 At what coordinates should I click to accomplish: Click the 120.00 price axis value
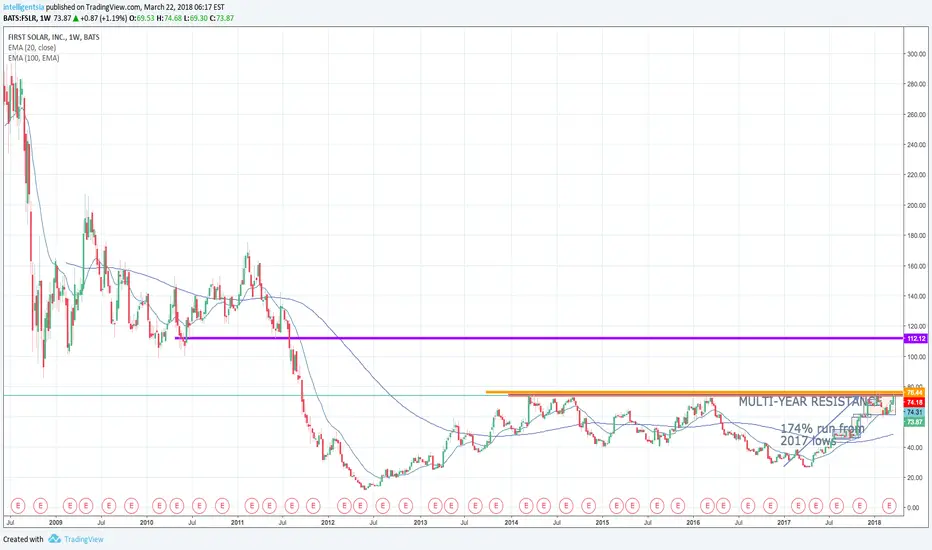[x=916, y=326]
